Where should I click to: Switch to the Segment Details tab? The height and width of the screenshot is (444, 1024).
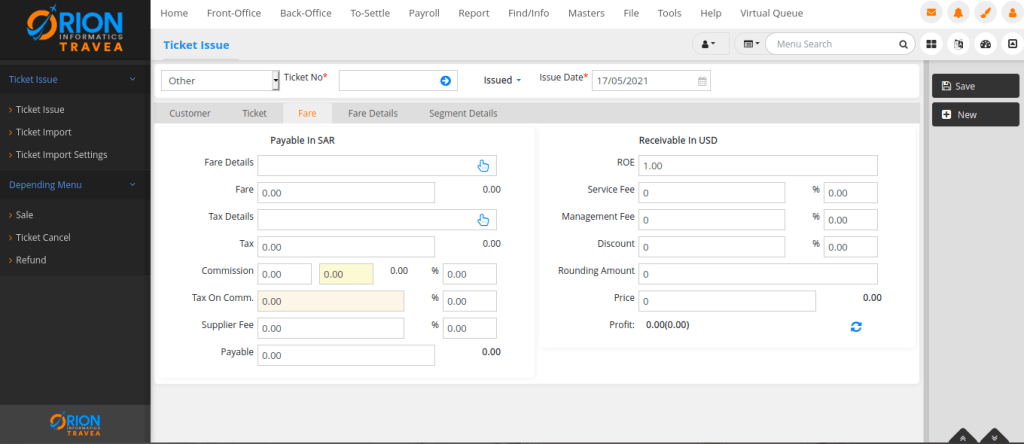coord(463,113)
